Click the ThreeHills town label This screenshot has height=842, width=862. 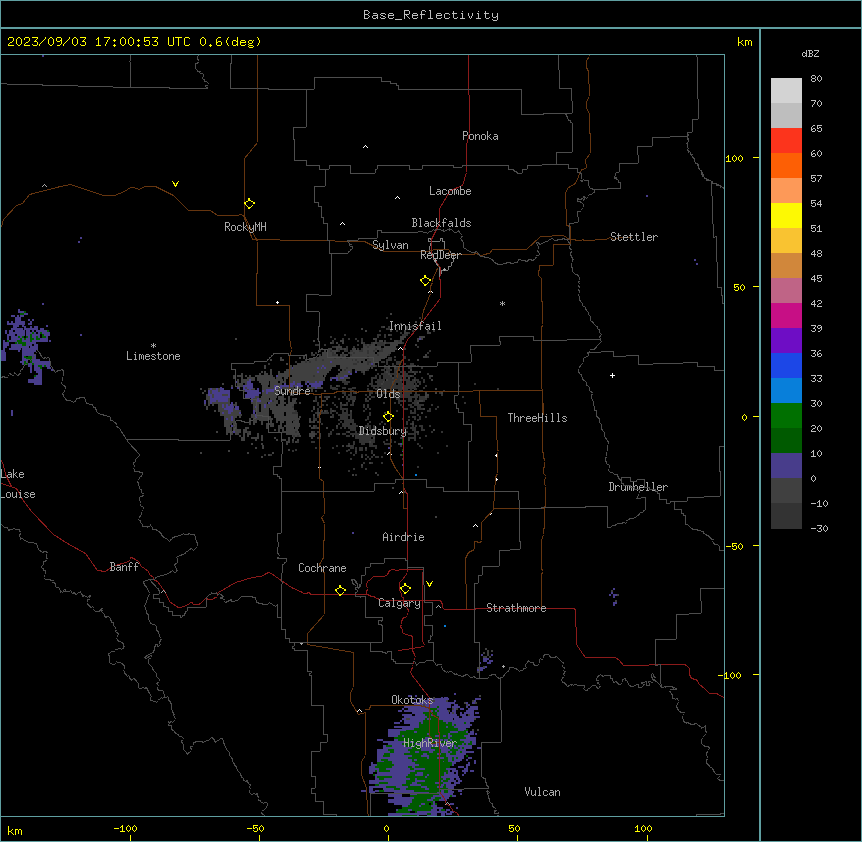537,418
